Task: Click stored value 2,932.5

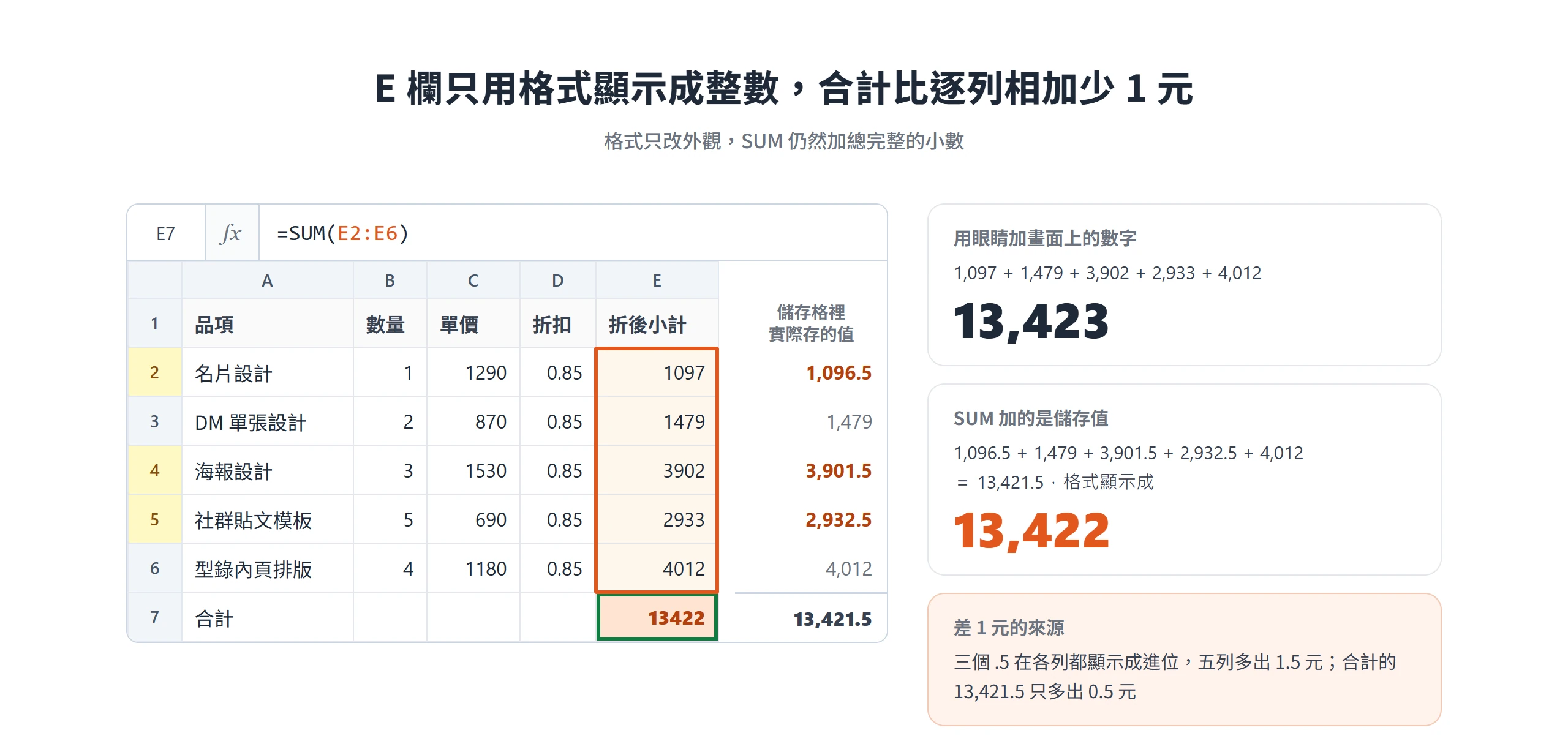Action: coord(839,520)
